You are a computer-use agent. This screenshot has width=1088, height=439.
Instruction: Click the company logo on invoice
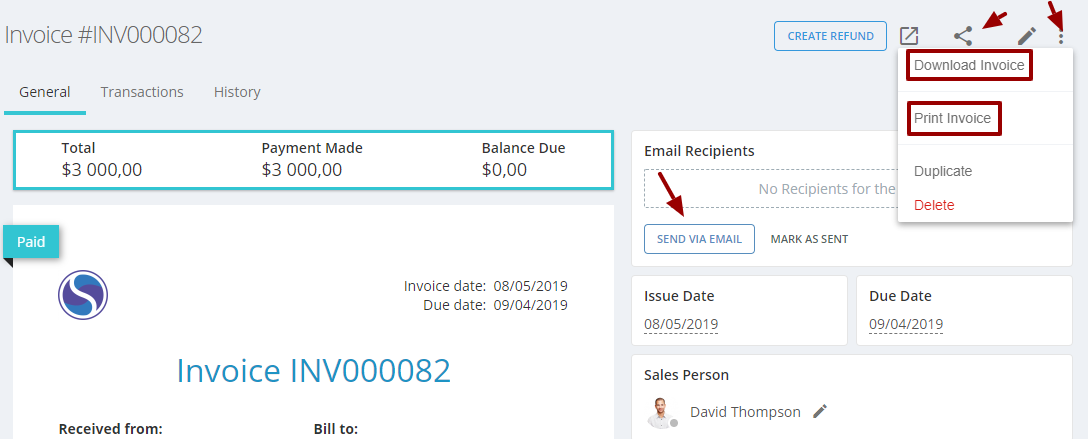pos(83,295)
